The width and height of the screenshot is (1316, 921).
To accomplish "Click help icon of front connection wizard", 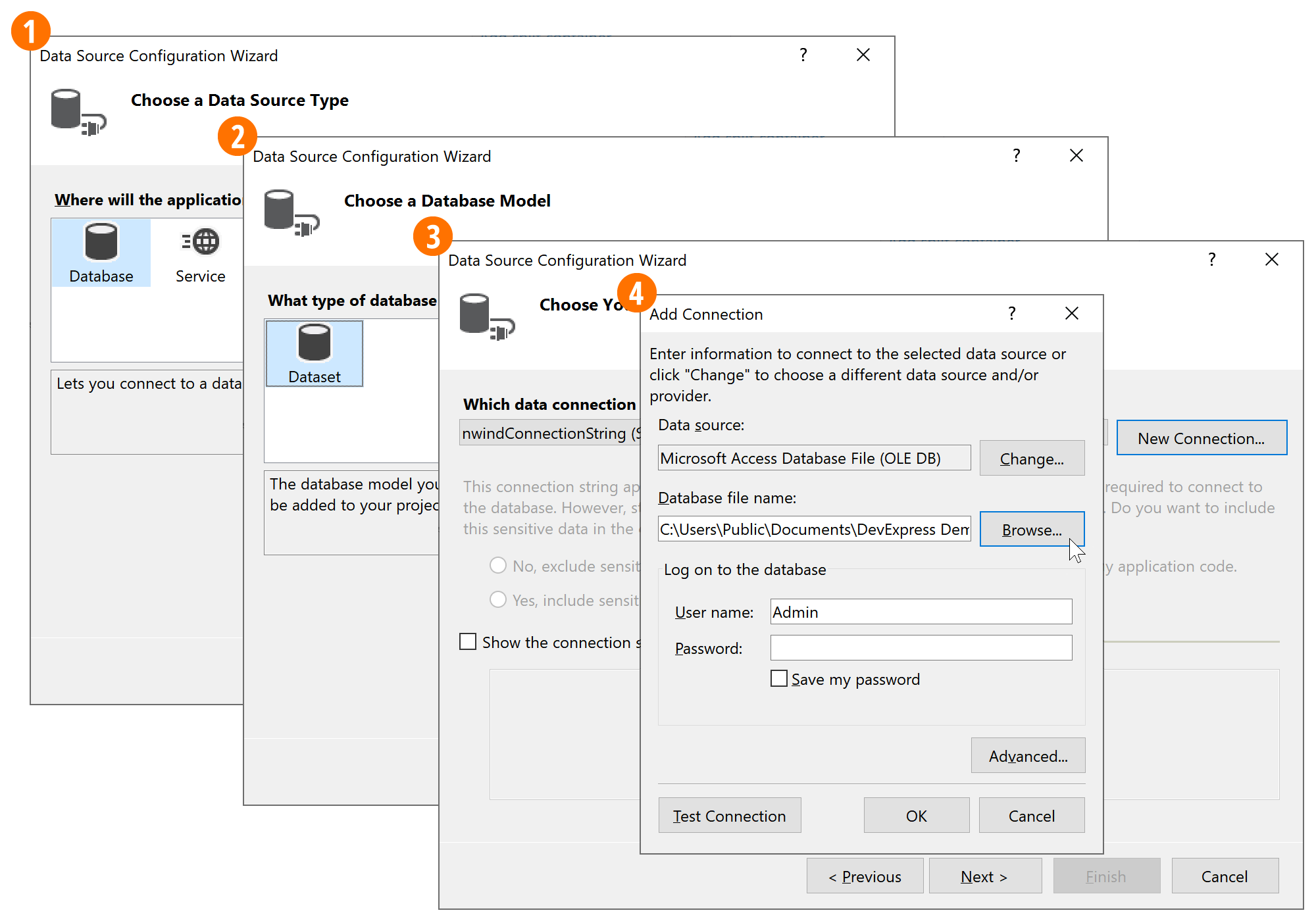I will click(1211, 260).
